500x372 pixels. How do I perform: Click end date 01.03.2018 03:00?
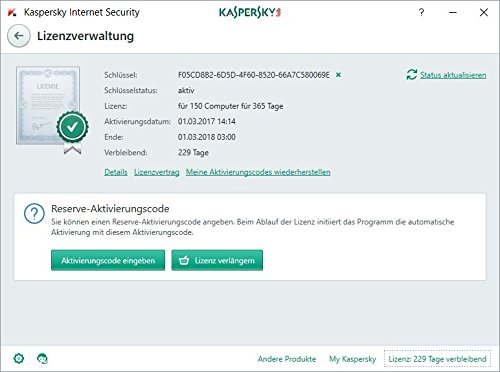pos(207,137)
